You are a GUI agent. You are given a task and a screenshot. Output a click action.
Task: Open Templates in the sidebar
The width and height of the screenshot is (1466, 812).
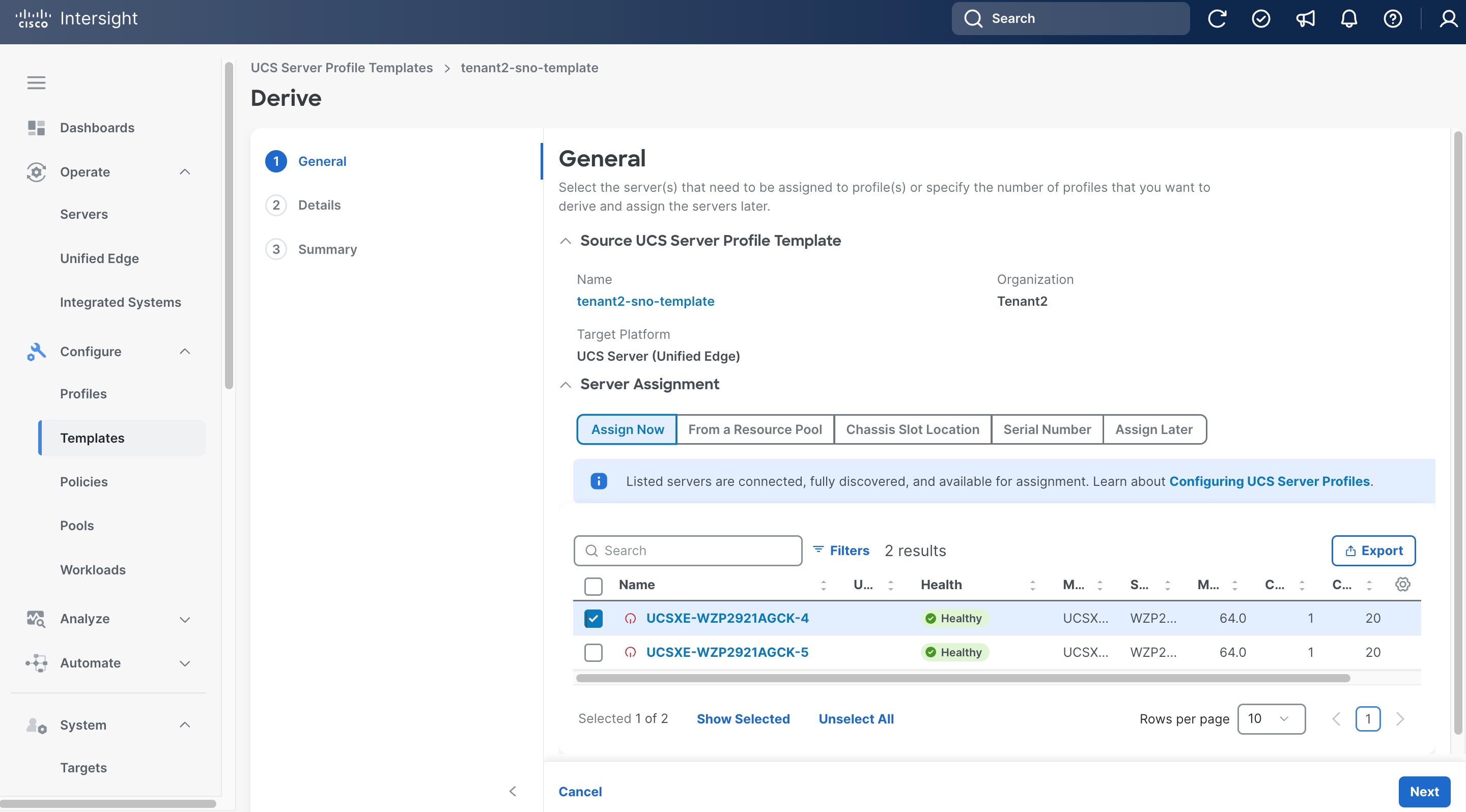coord(122,438)
